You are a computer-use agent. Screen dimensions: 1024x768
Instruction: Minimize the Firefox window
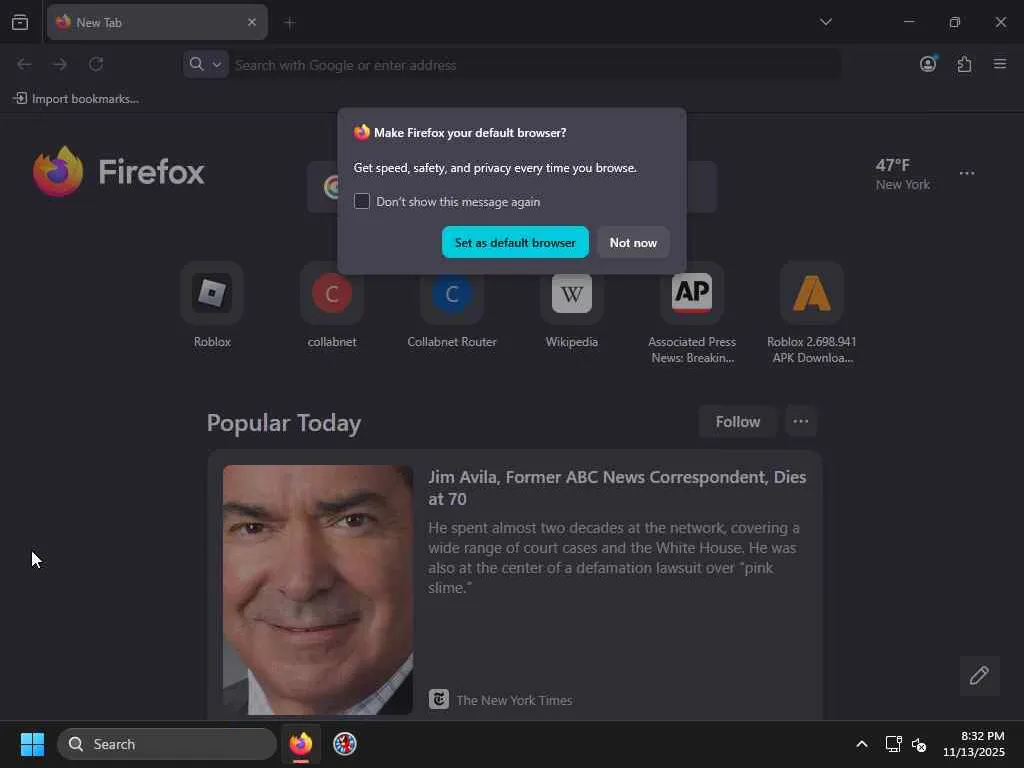click(909, 22)
